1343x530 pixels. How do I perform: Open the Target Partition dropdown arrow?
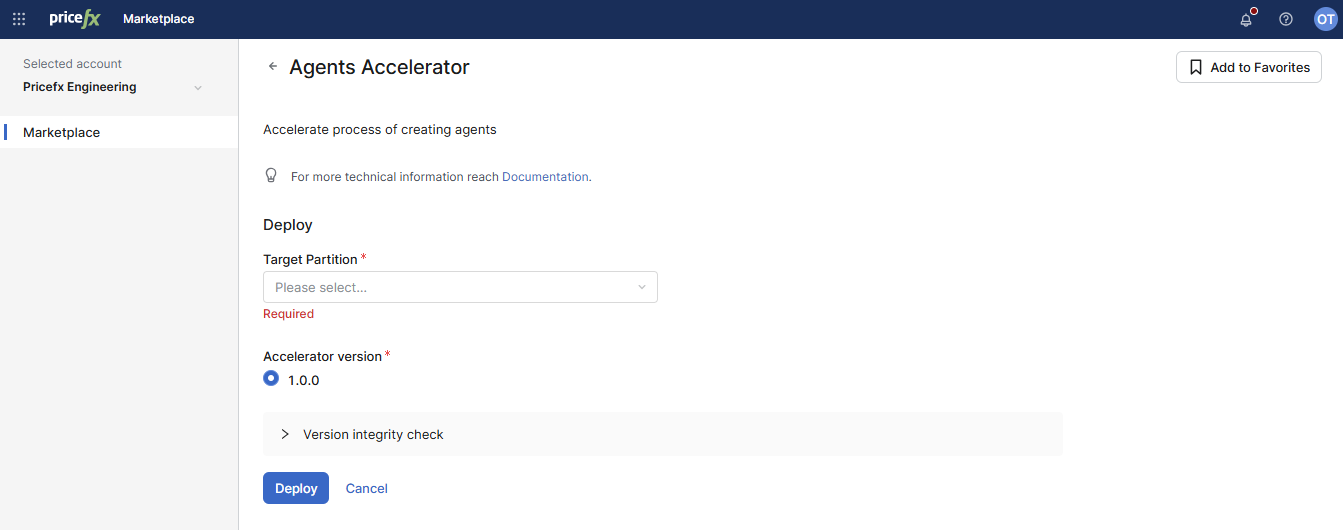642,287
